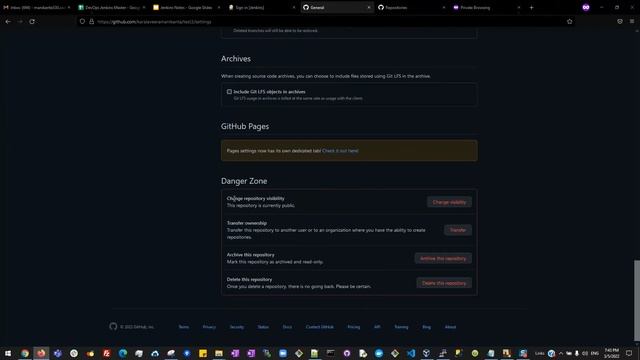Click the red FileZilla taskbar icon

pos(106,353)
